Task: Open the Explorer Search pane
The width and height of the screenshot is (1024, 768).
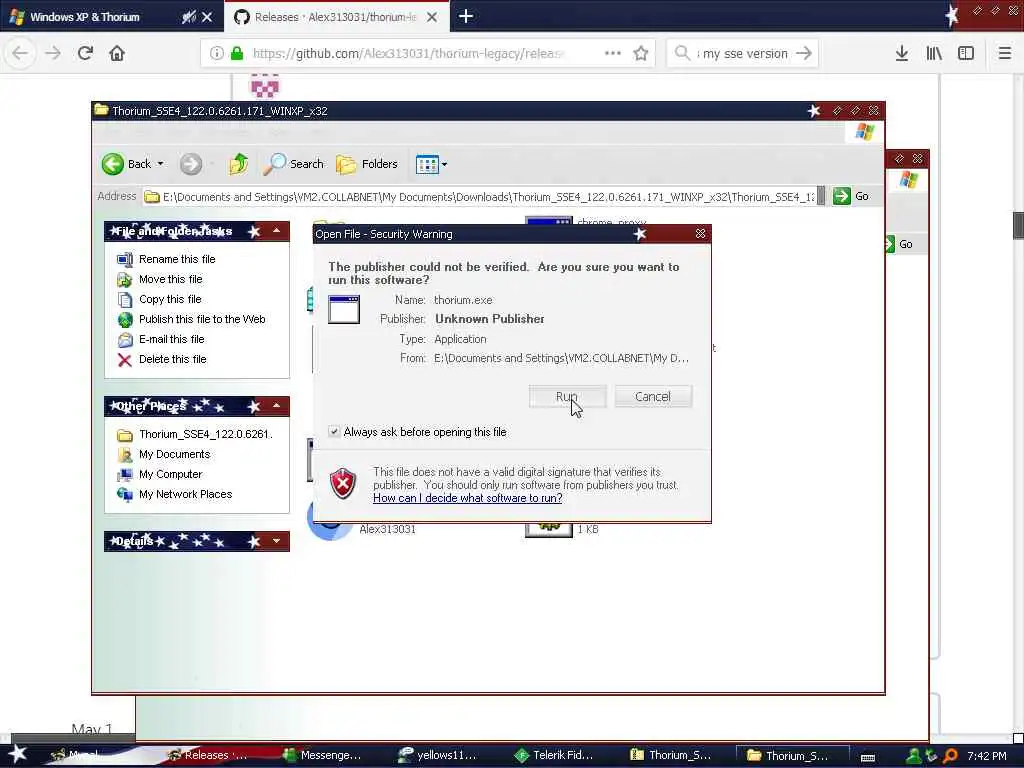Action: pos(293,164)
